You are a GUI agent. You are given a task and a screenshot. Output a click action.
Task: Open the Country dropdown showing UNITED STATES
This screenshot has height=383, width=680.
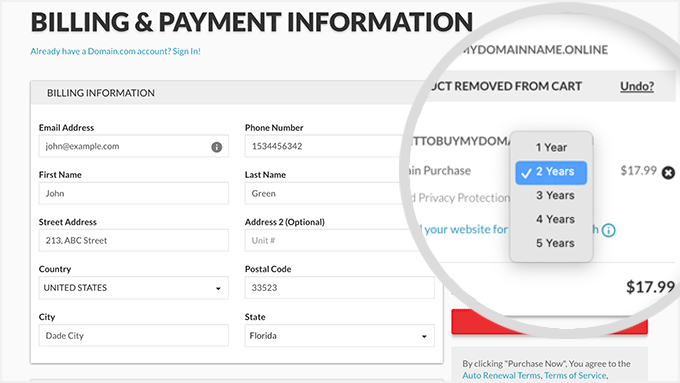tap(134, 288)
